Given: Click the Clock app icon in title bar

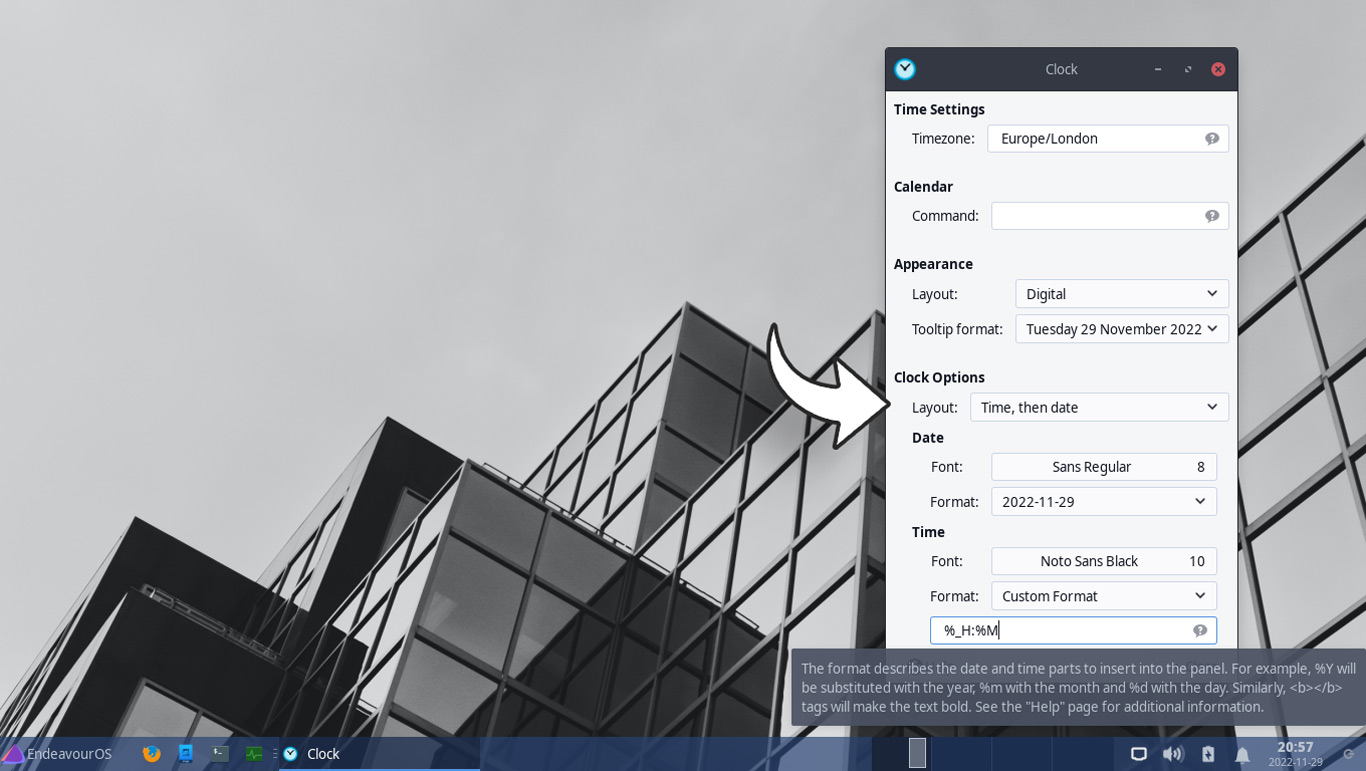Looking at the screenshot, I should coord(905,69).
